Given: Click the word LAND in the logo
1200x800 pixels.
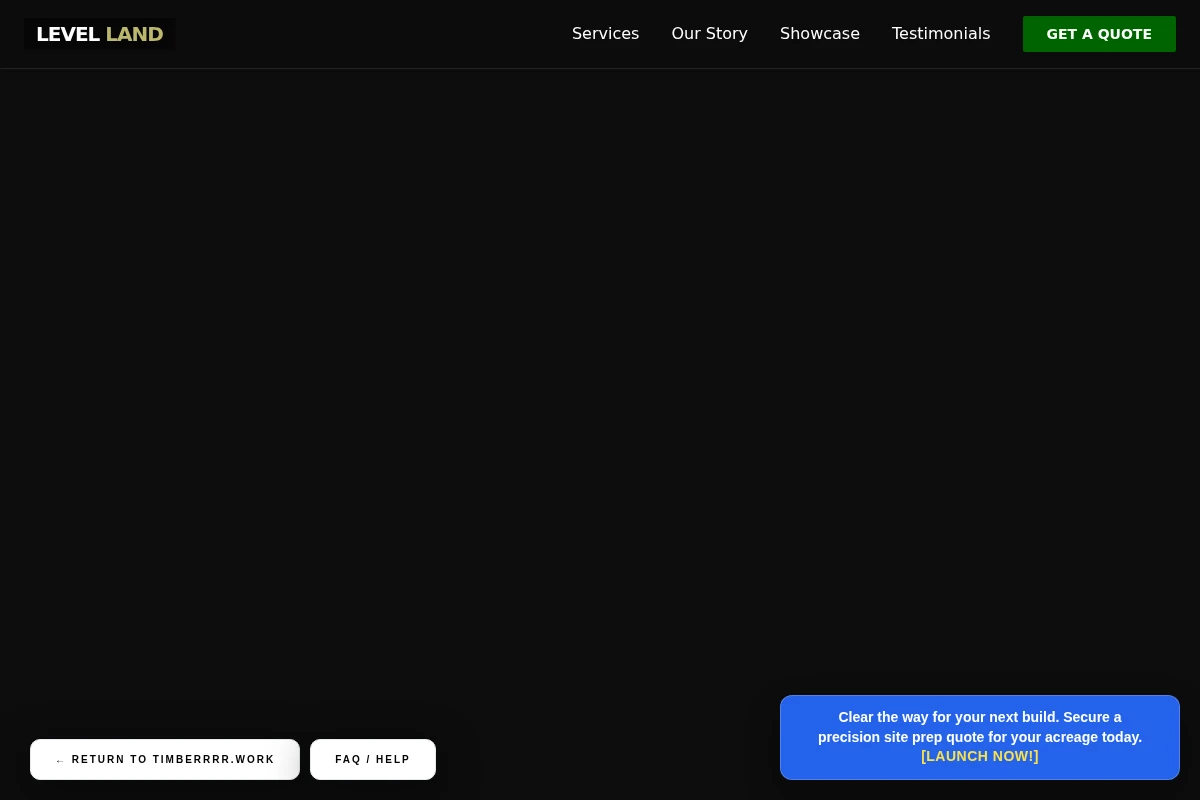Looking at the screenshot, I should pyautogui.click(x=134, y=34).
